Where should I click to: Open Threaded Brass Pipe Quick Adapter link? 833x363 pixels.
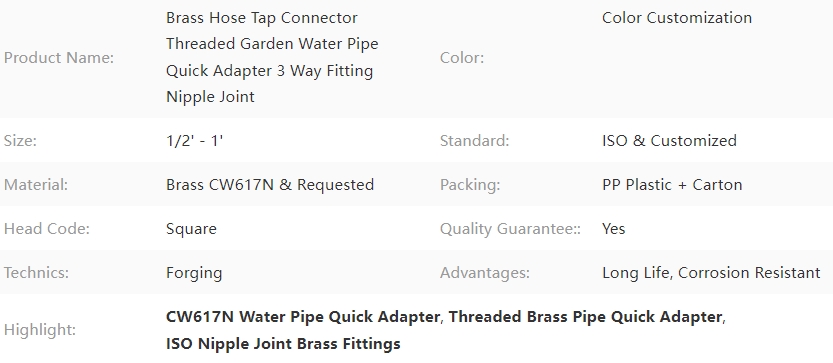pos(585,317)
